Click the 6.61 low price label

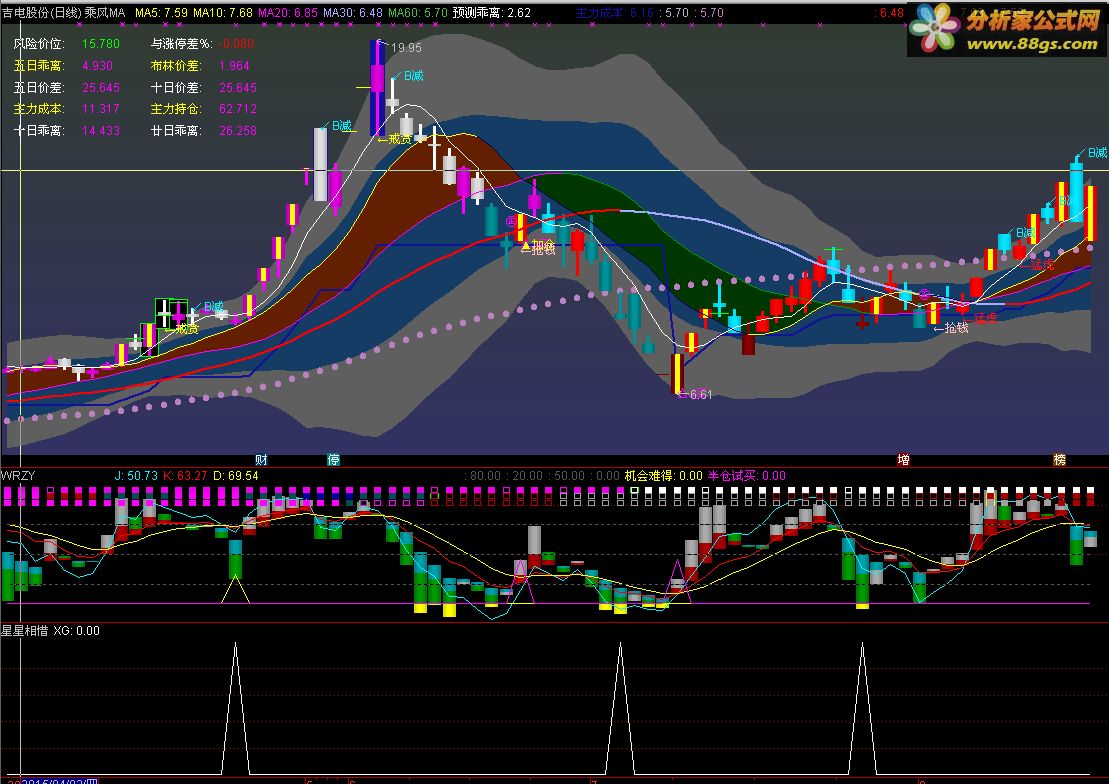[x=700, y=395]
